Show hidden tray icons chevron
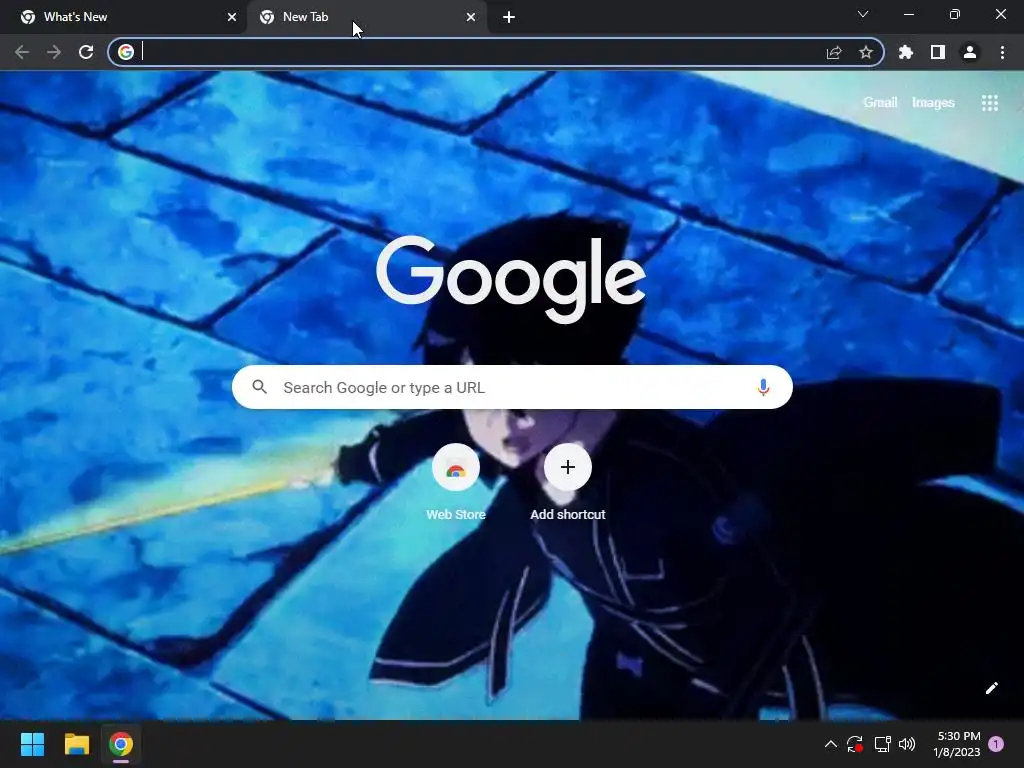1024x768 pixels. 831,744
